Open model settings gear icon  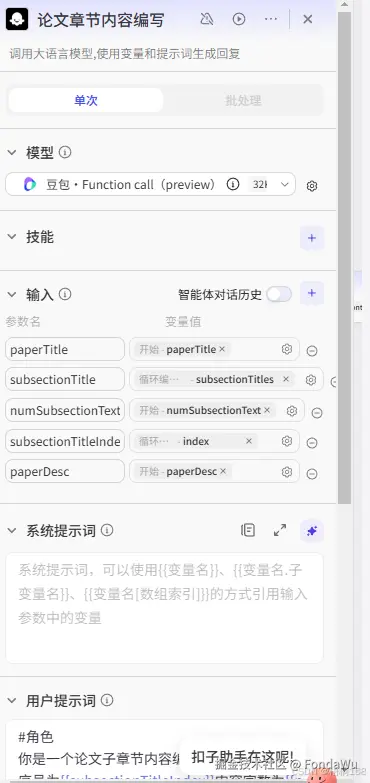tap(312, 186)
